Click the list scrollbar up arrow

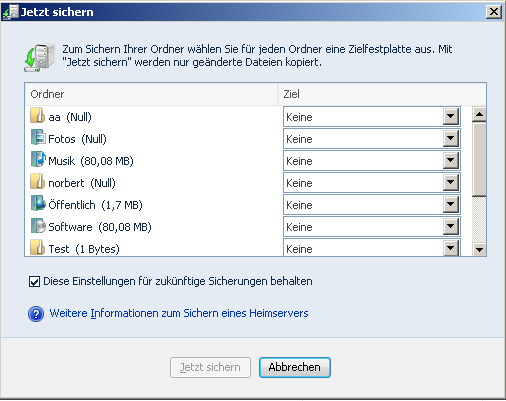479,114
